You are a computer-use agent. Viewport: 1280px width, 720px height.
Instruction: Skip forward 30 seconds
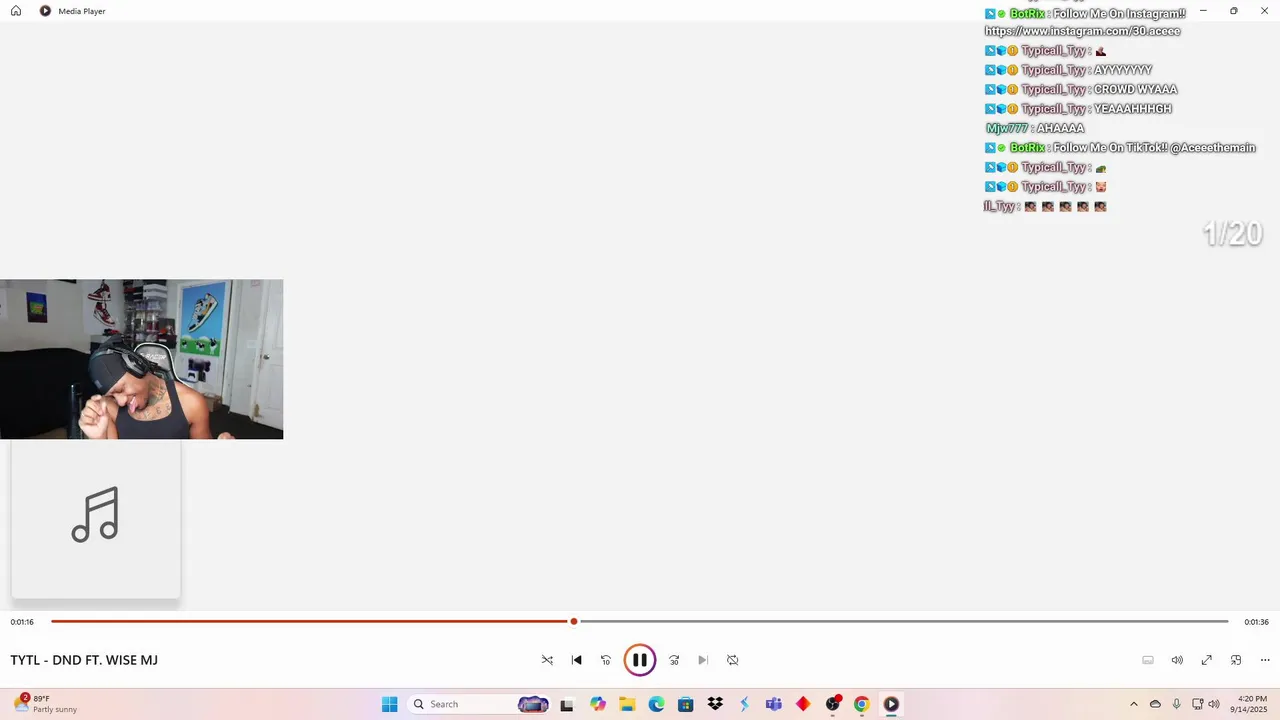click(674, 660)
